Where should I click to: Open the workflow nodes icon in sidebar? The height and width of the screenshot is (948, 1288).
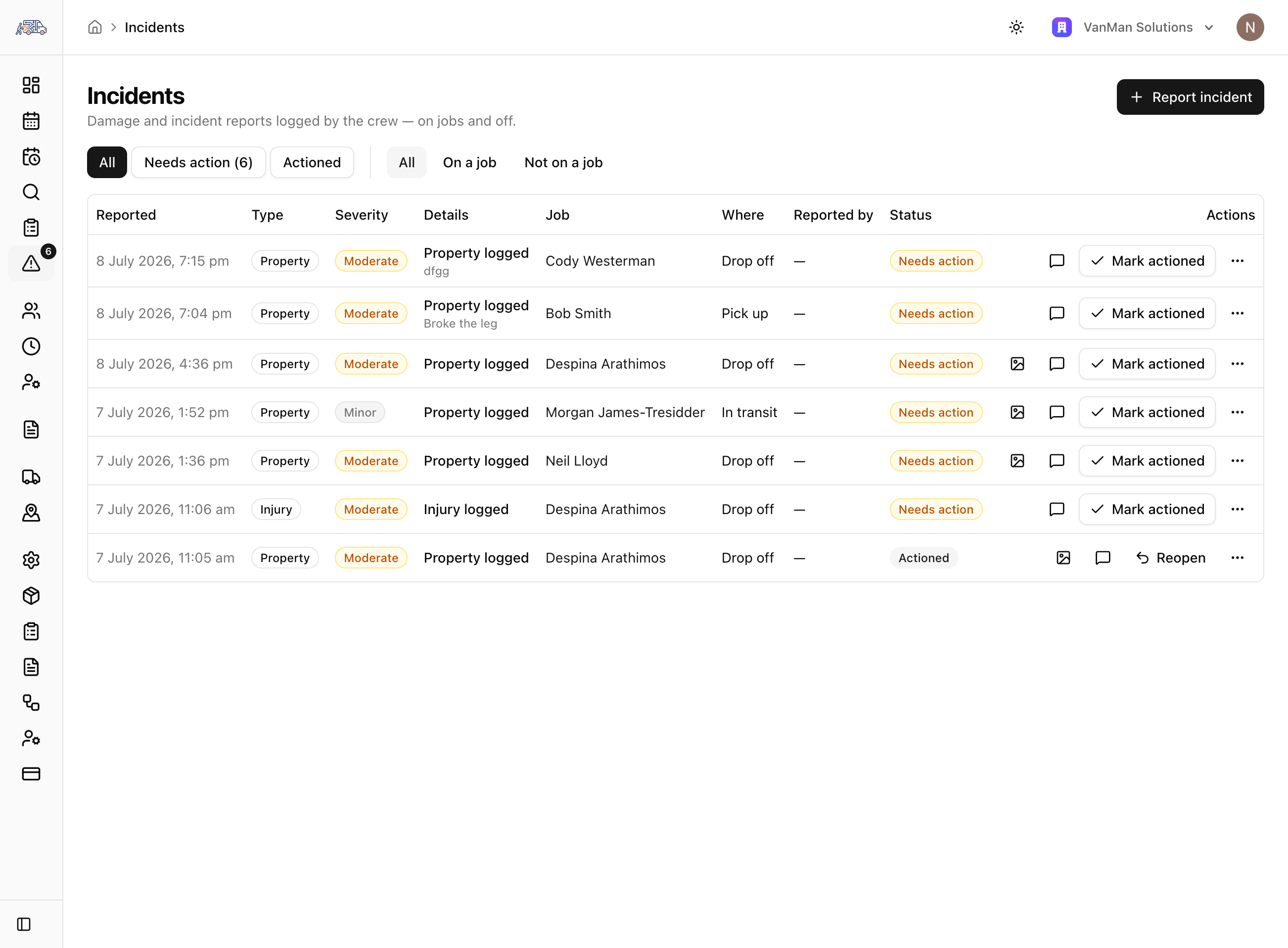[x=31, y=703]
